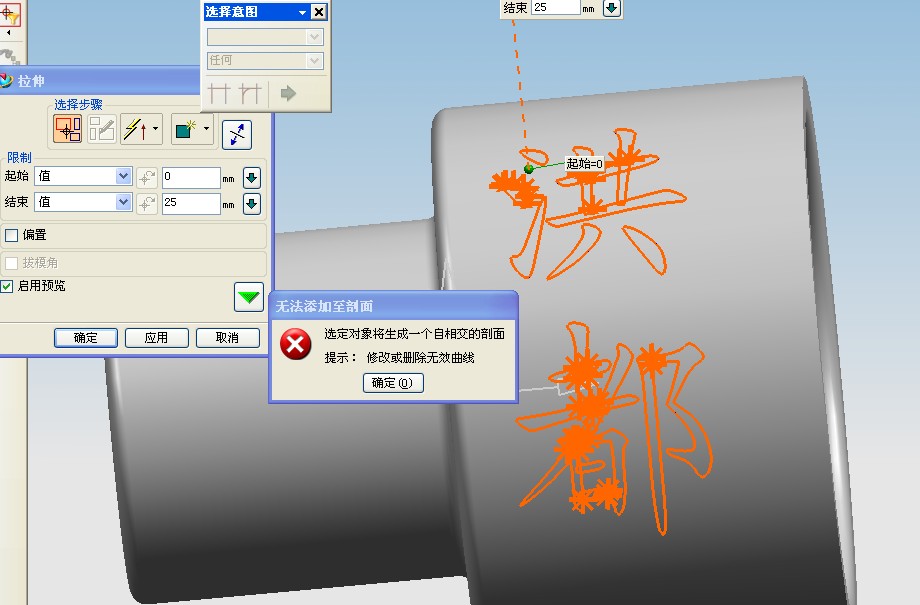Click the 起始 row measure icon
The height and width of the screenshot is (605, 920).
(x=147, y=177)
